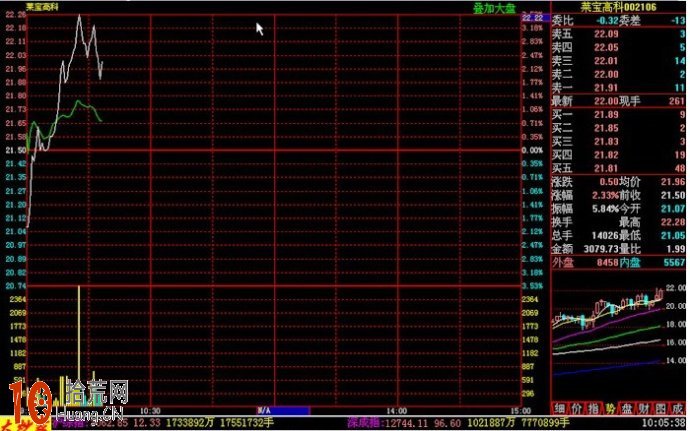Select the 指 tab
This screenshot has height=431, width=690.
[x=593, y=408]
